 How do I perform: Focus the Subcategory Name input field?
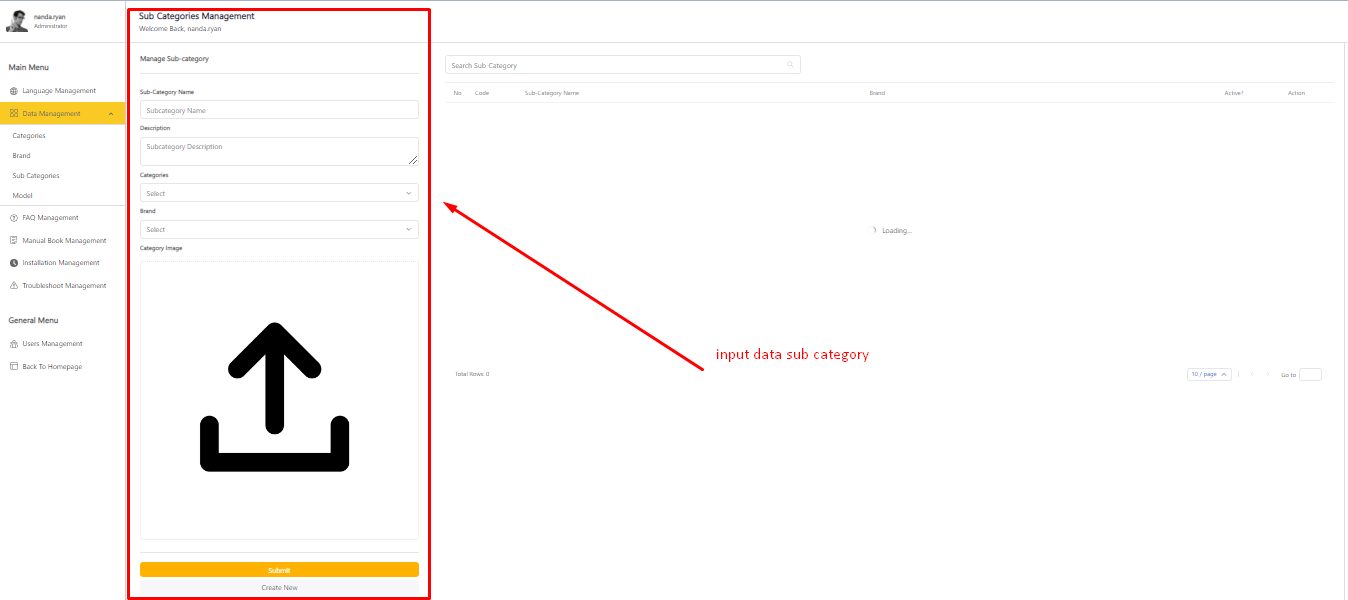279,110
